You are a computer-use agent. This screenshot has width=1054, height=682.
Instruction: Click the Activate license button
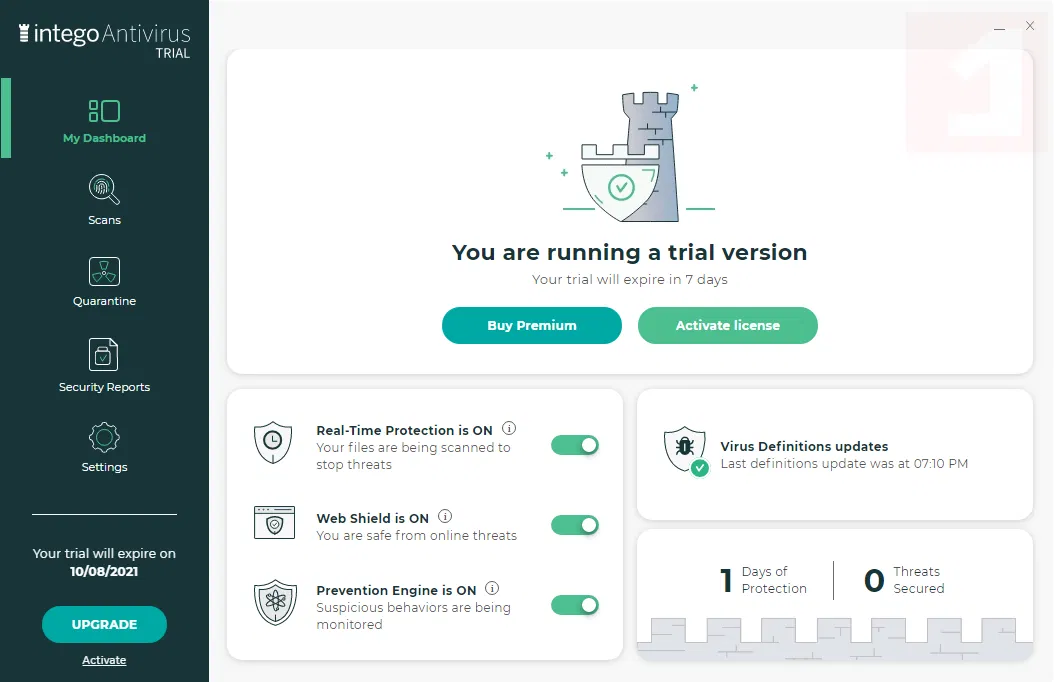pos(727,325)
